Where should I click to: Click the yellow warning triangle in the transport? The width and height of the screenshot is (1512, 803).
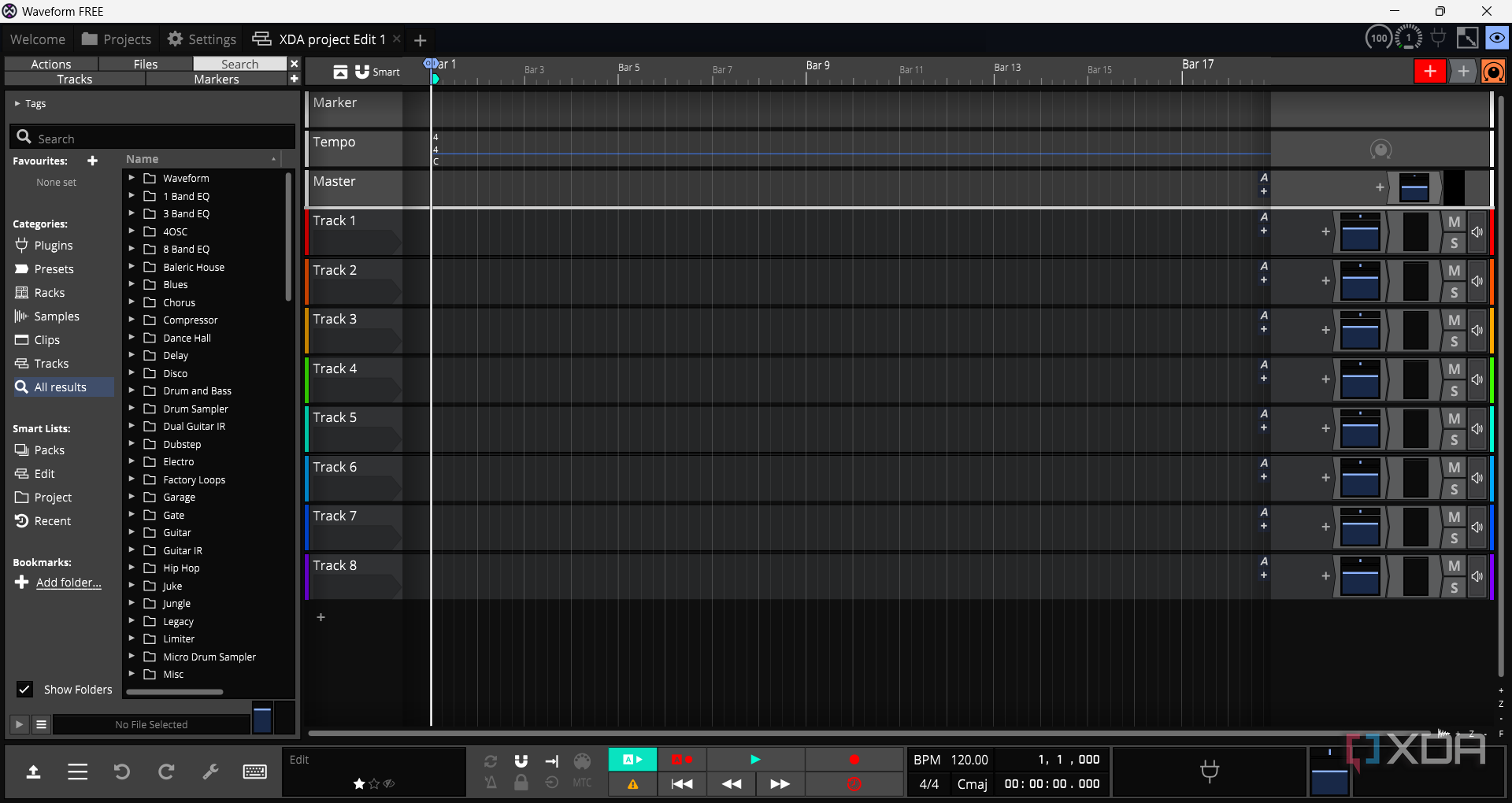click(632, 784)
